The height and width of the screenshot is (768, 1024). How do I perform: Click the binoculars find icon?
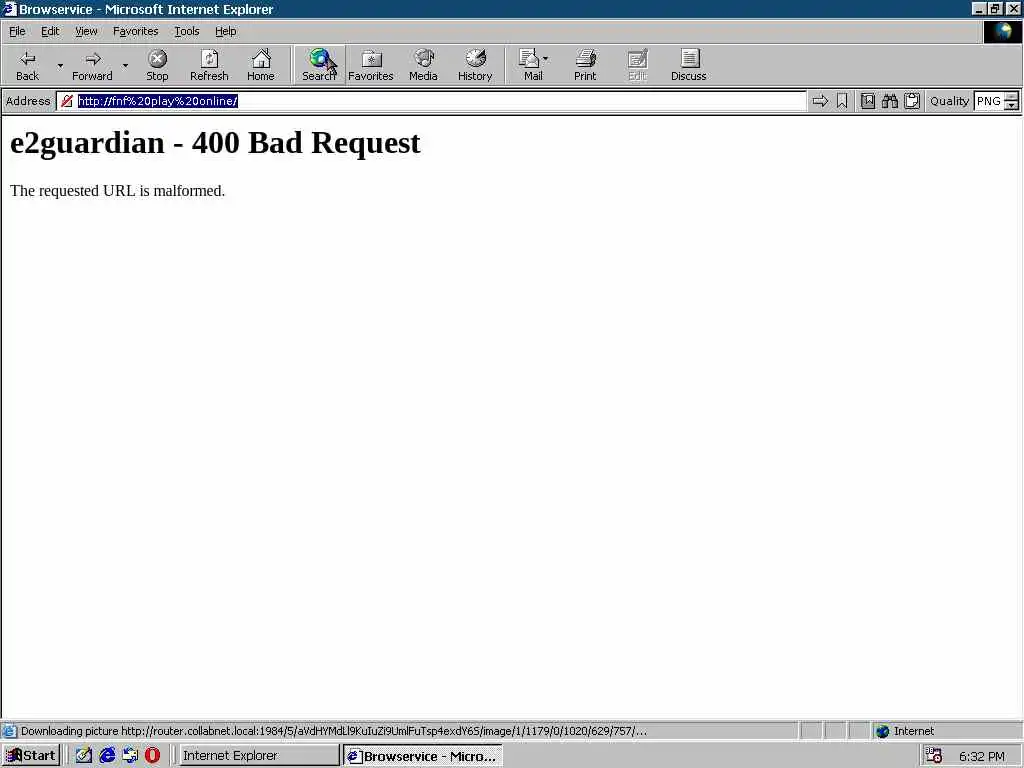point(889,101)
